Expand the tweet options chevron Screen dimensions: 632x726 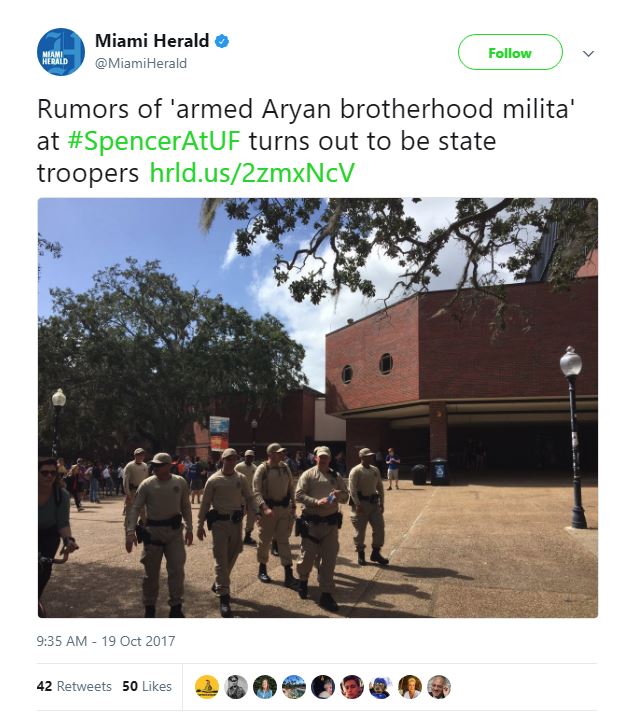tap(588, 54)
